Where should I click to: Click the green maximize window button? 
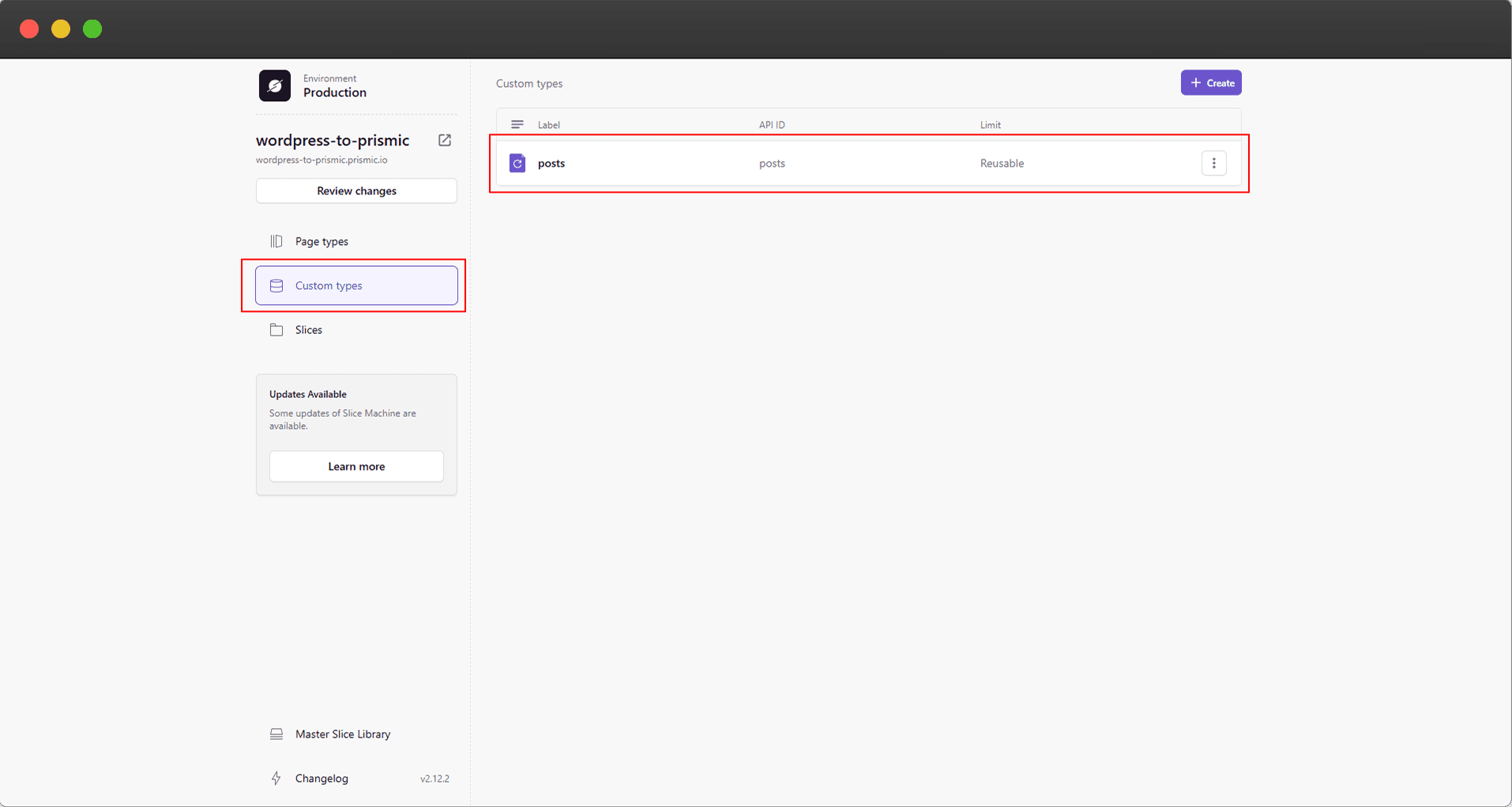tap(92, 29)
